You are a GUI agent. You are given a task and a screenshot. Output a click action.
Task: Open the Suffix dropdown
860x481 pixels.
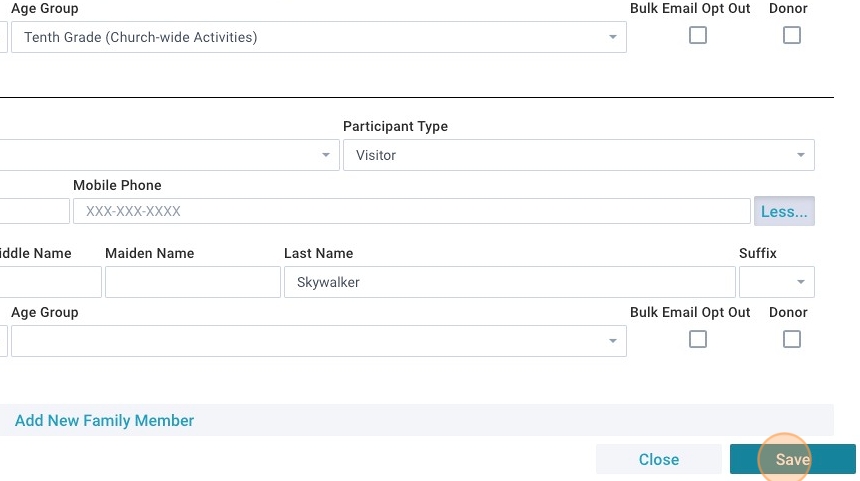(x=777, y=282)
